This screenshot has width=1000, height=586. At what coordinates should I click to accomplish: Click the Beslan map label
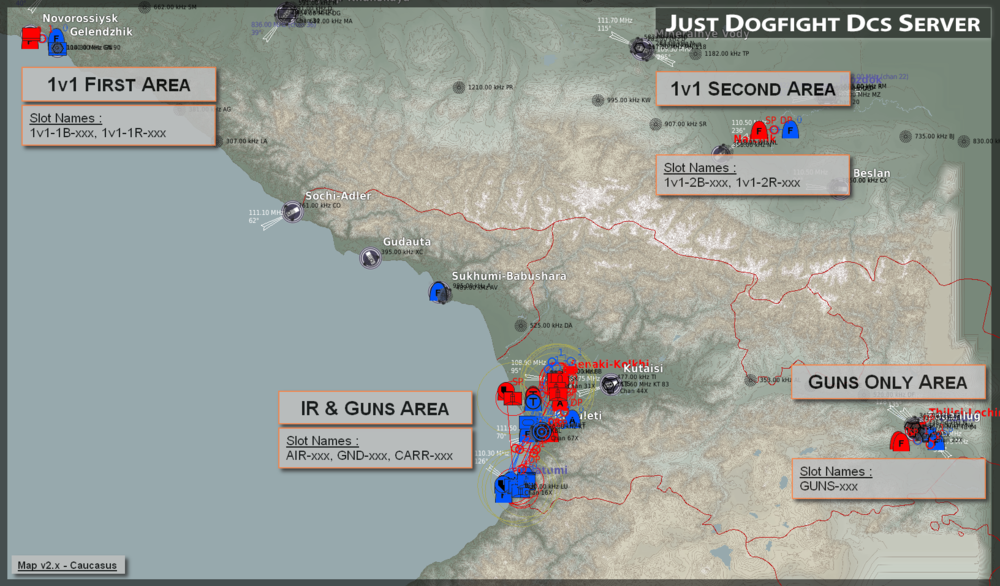tap(871, 173)
